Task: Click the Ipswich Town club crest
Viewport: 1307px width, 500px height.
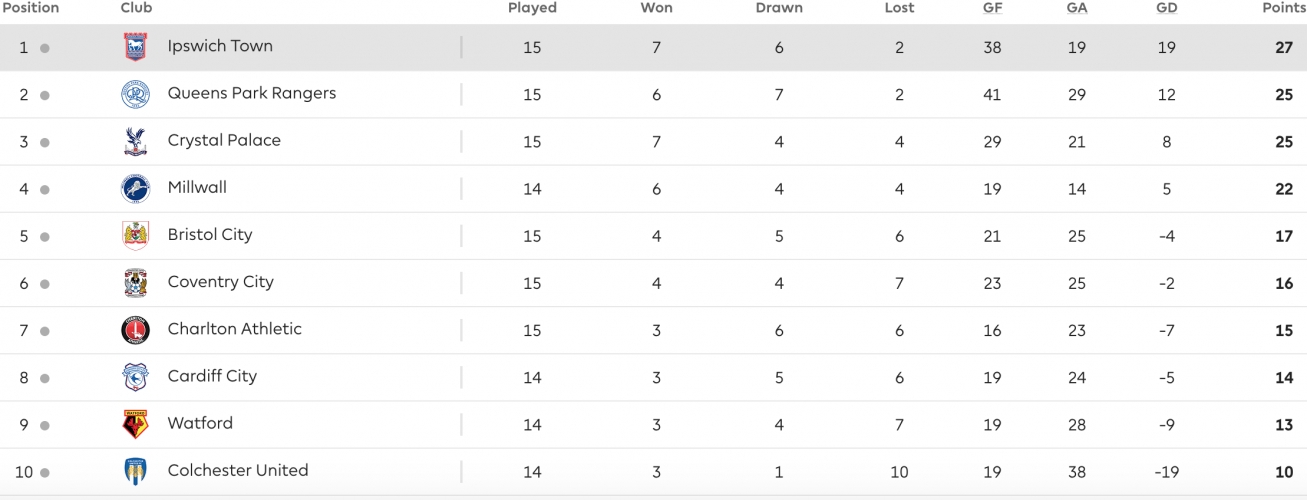Action: (x=135, y=47)
